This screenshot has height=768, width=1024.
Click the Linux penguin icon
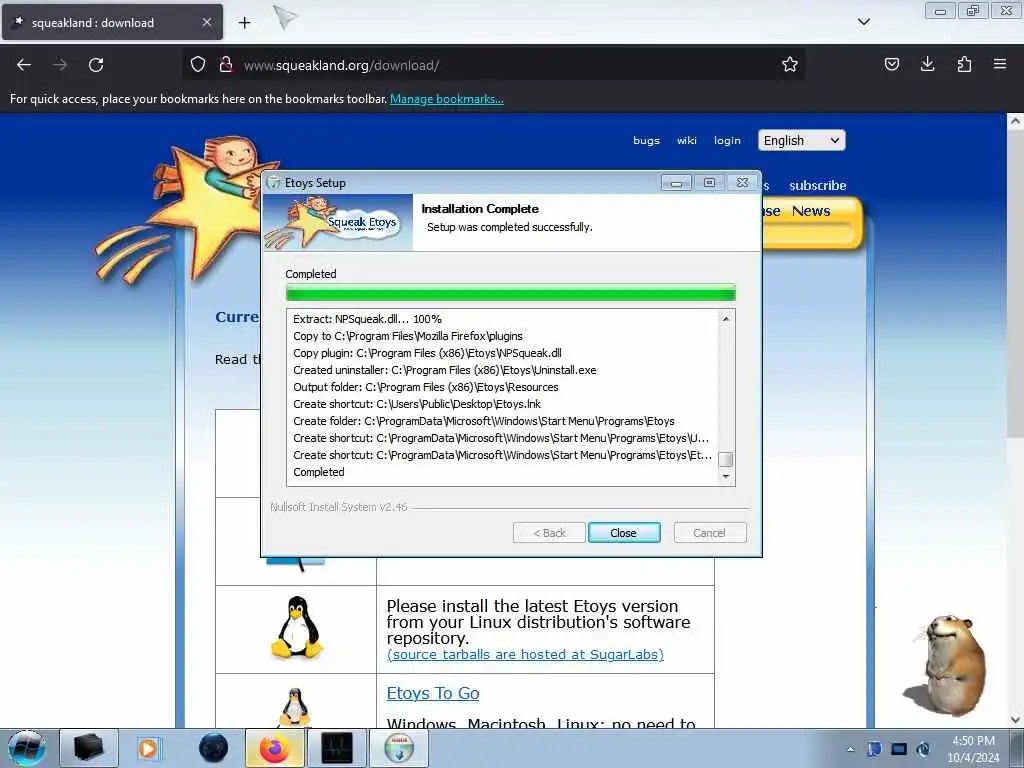pyautogui.click(x=296, y=627)
